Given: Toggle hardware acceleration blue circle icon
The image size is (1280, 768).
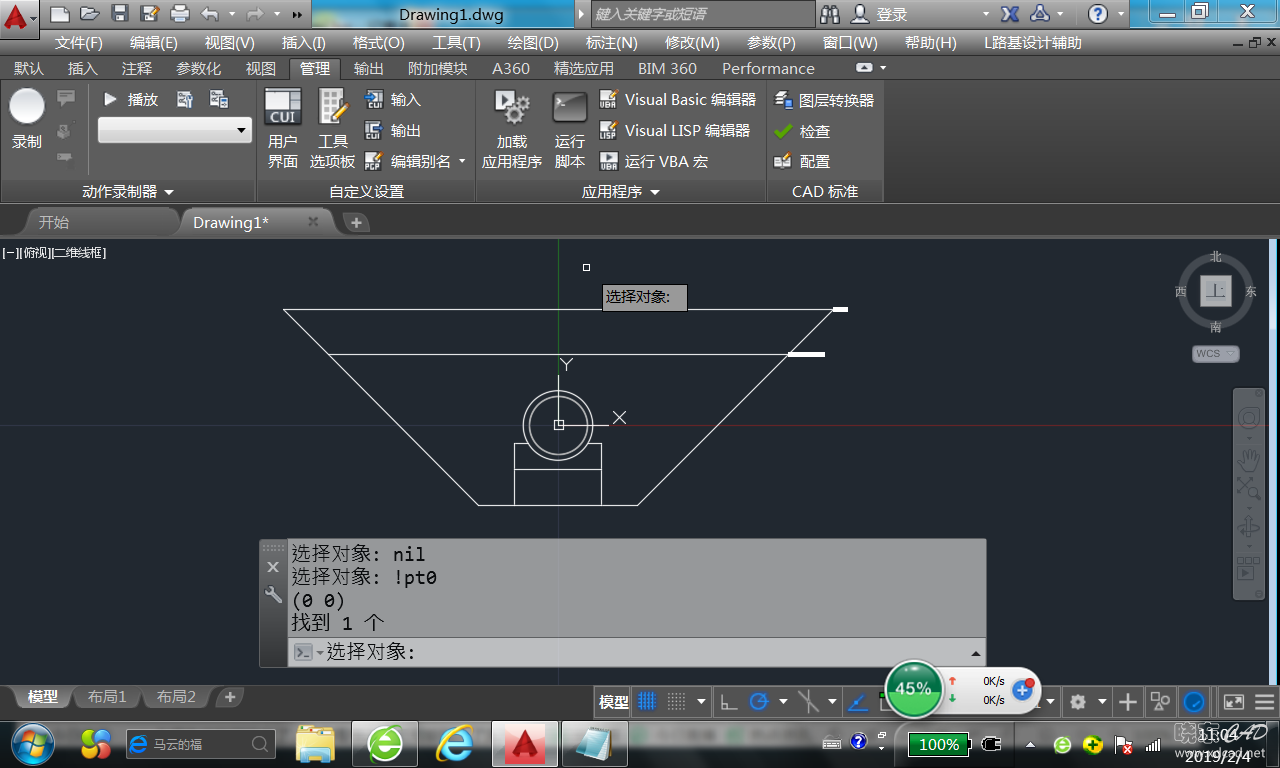Looking at the screenshot, I should 1193,702.
